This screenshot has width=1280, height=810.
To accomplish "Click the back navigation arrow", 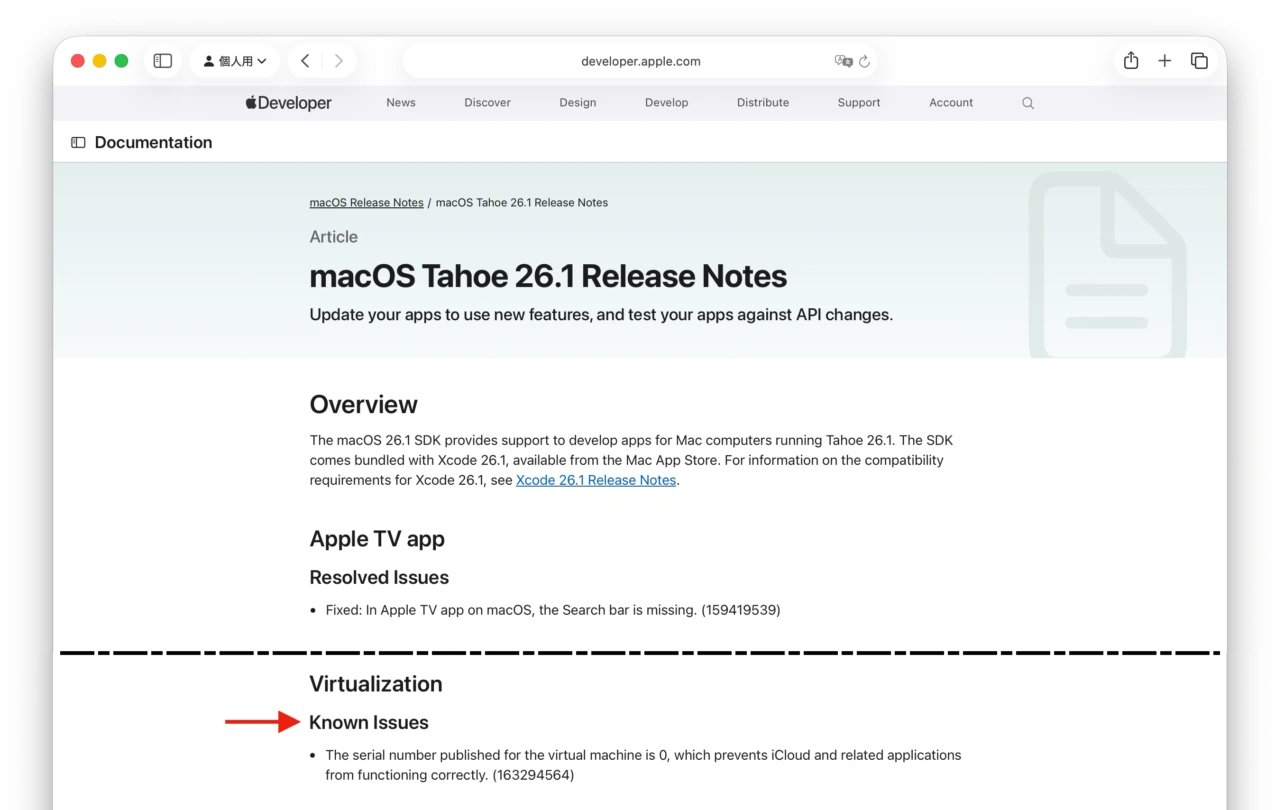I will tap(305, 60).
